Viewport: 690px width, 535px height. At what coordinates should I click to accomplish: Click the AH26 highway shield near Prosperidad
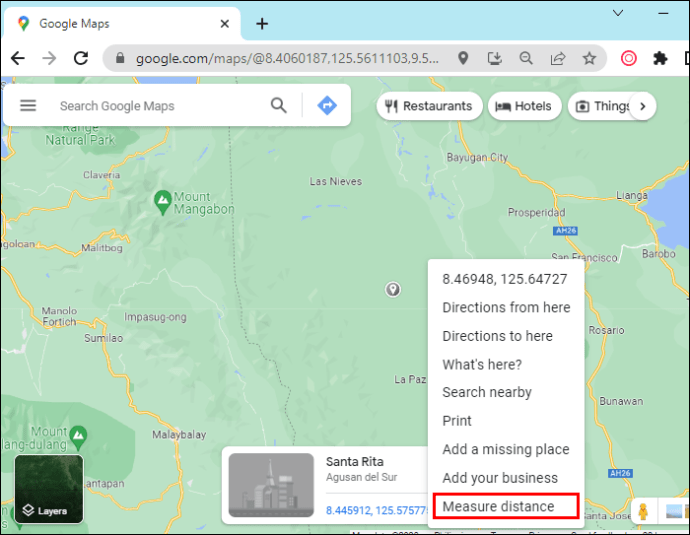pos(565,231)
